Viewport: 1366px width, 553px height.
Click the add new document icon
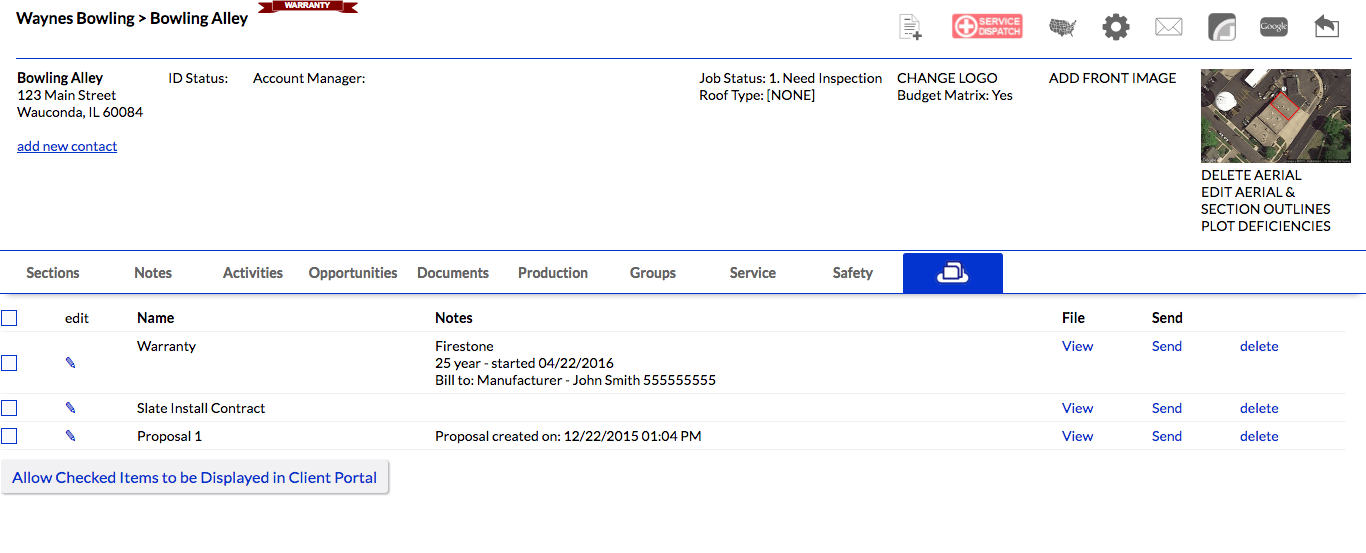910,27
